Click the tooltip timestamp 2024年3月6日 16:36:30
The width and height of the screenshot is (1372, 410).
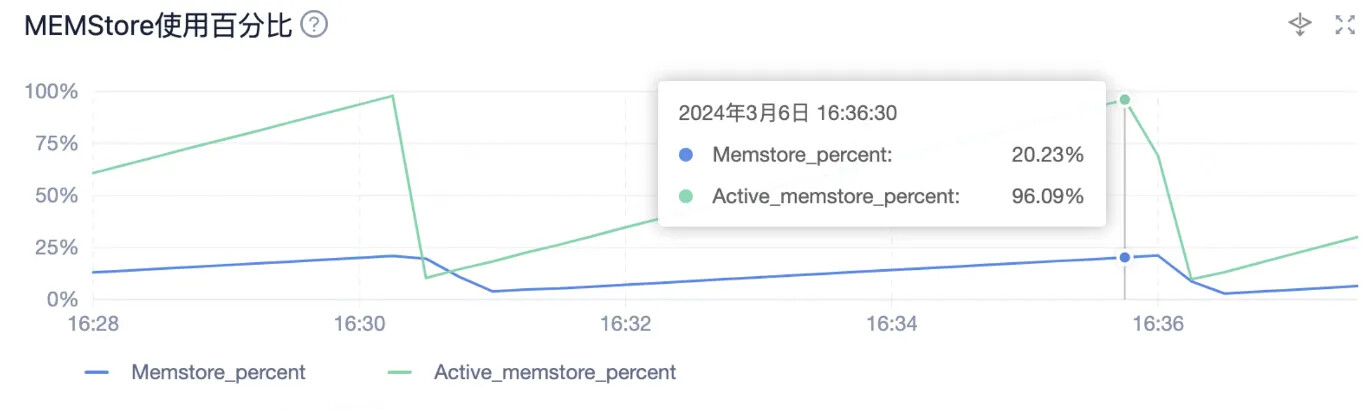tap(787, 113)
